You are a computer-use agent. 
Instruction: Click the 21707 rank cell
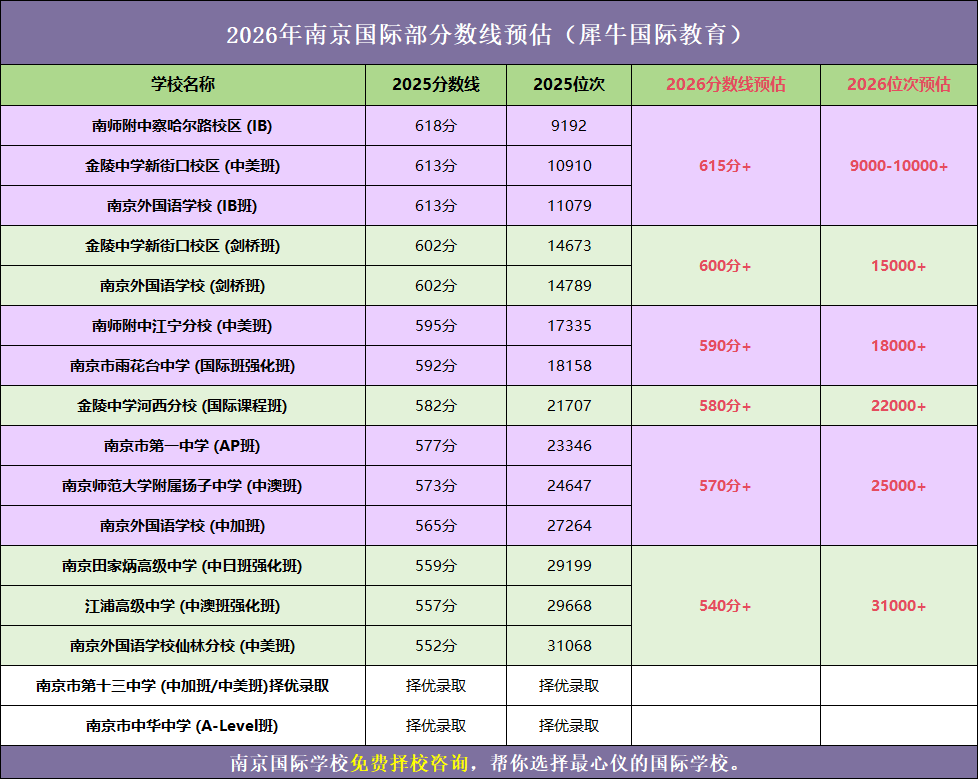click(569, 405)
